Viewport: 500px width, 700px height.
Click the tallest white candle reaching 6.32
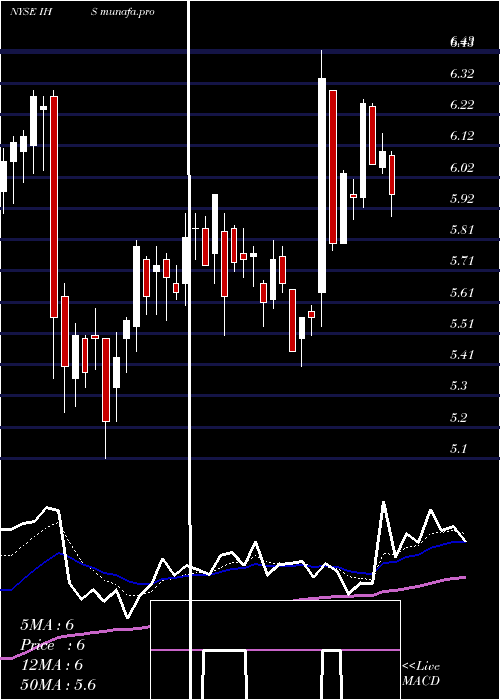(x=322, y=185)
